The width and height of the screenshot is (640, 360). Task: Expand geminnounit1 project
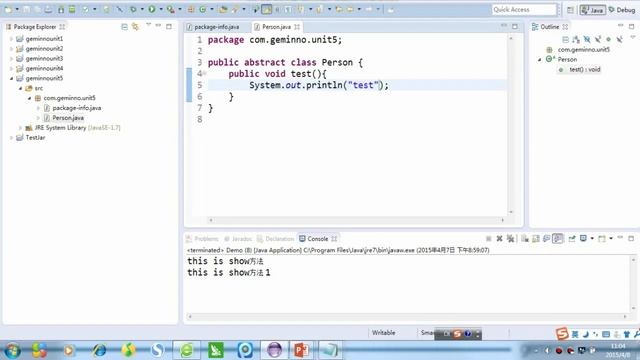[11, 39]
